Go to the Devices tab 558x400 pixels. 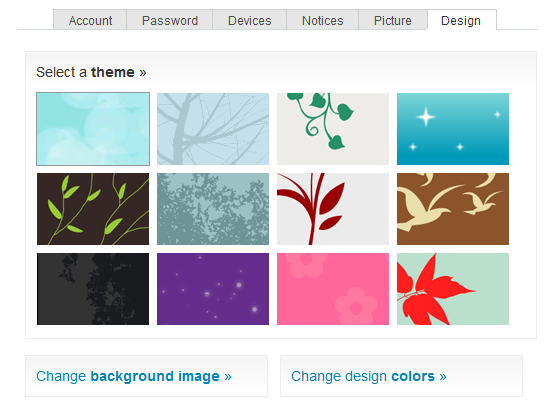249,20
